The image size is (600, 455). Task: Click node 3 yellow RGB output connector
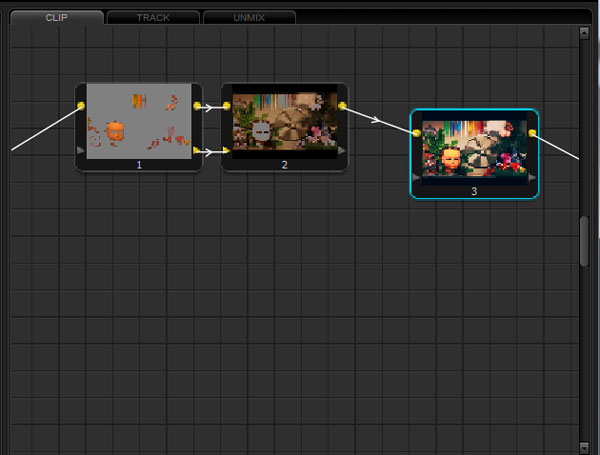(532, 133)
